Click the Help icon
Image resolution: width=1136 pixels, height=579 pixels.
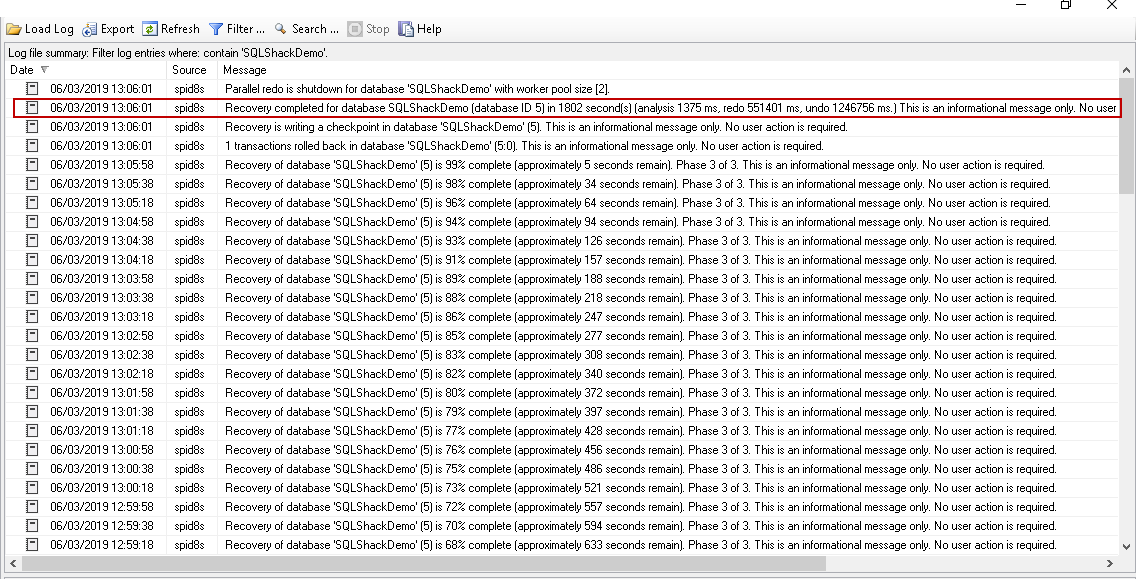pyautogui.click(x=406, y=29)
